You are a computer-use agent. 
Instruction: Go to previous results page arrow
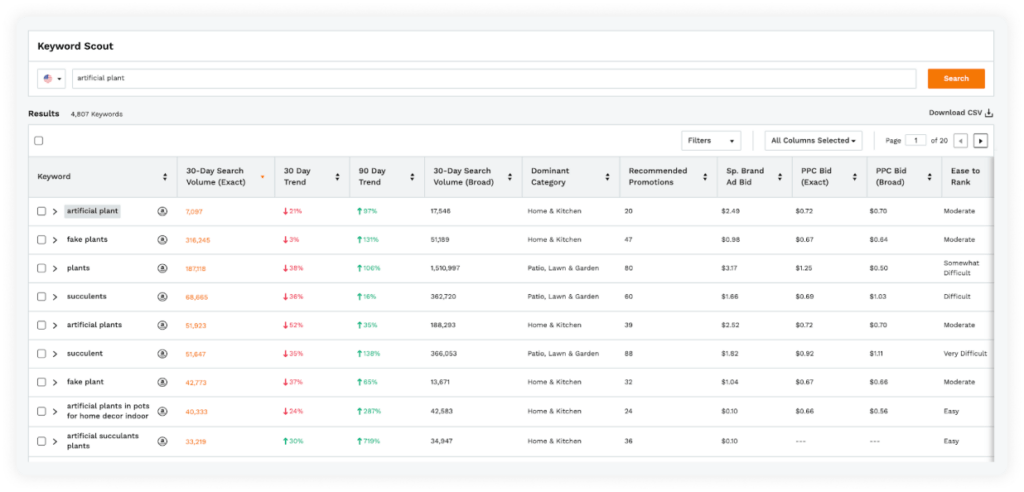pyautogui.click(x=961, y=140)
